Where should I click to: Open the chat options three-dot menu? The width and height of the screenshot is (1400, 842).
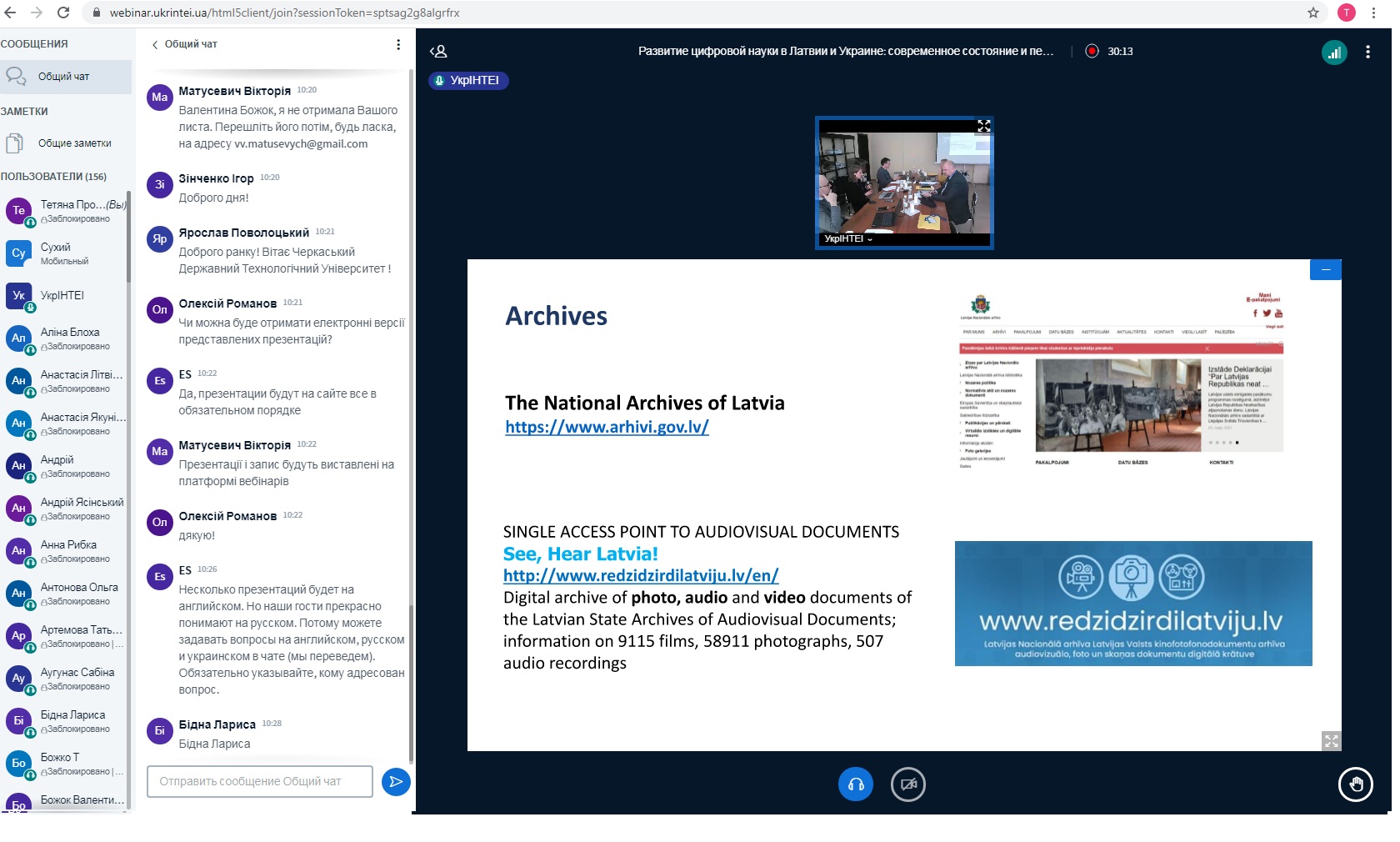(398, 44)
